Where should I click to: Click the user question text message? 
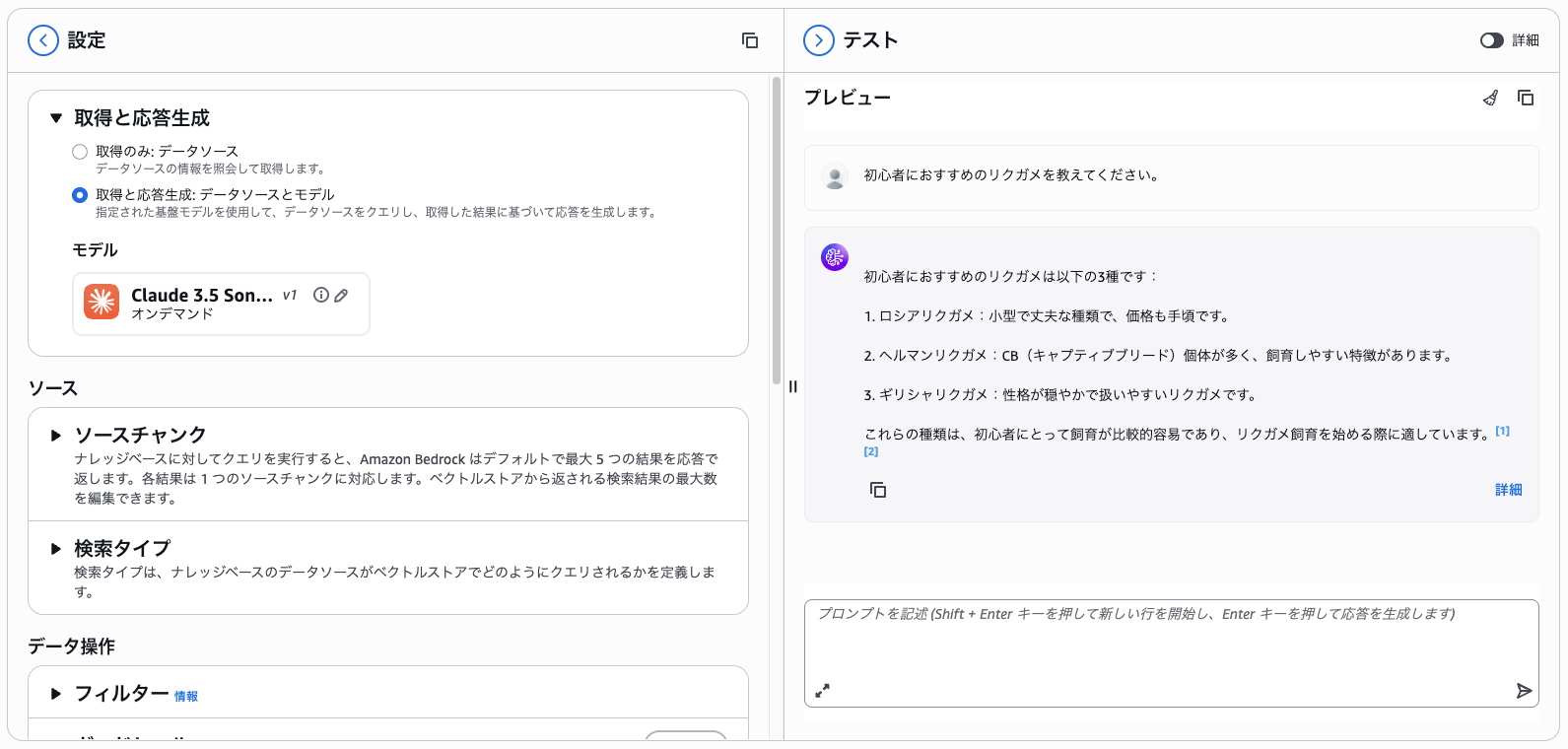(1012, 175)
